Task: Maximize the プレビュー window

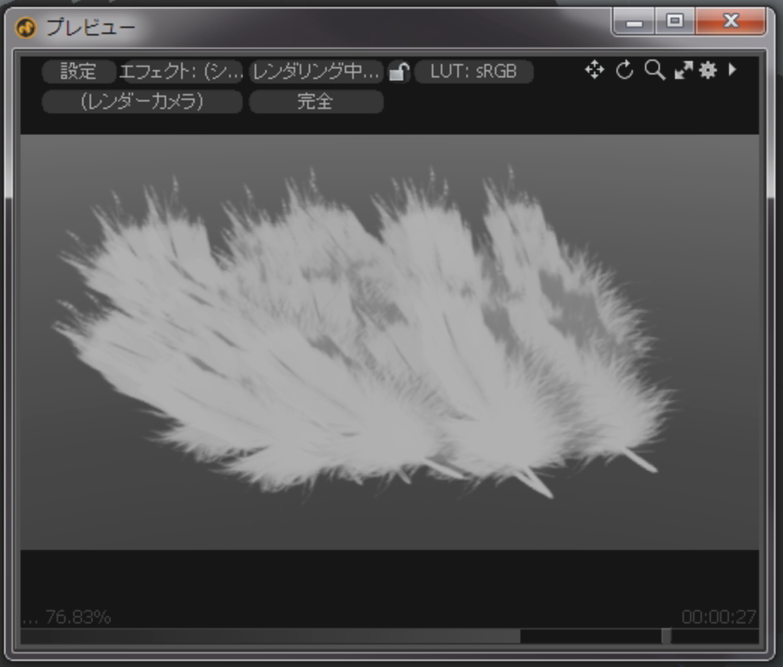Action: pyautogui.click(x=676, y=21)
